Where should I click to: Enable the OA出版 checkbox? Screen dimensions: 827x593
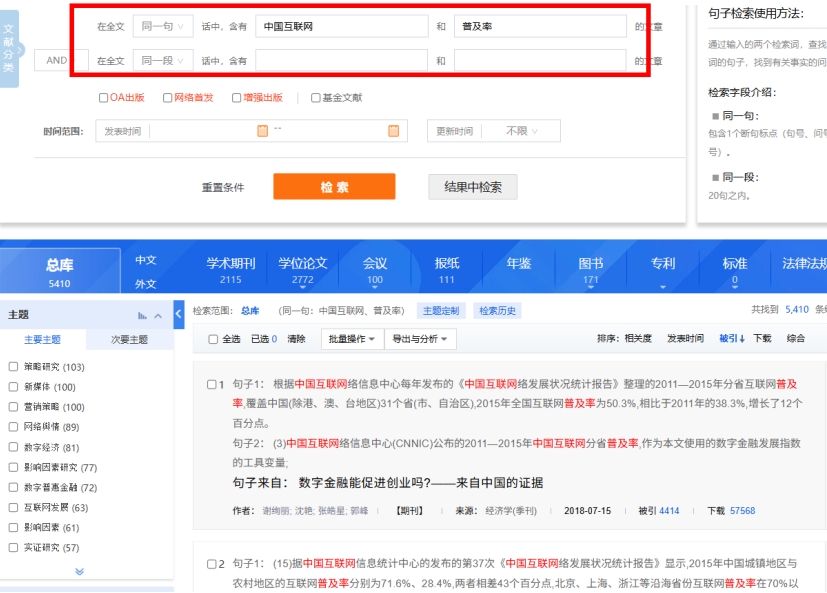(x=103, y=98)
